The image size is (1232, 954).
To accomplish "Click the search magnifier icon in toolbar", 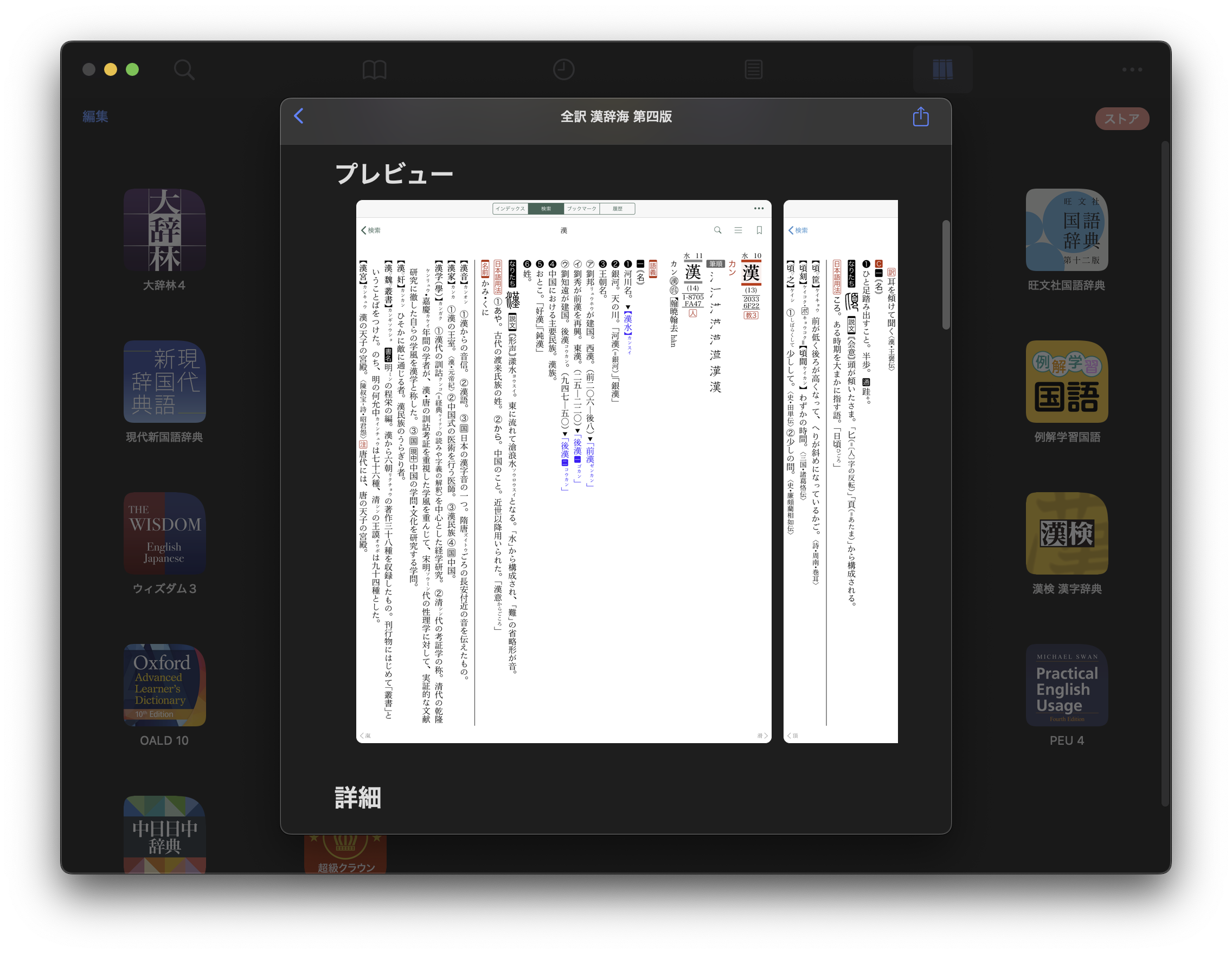I will click(x=184, y=70).
